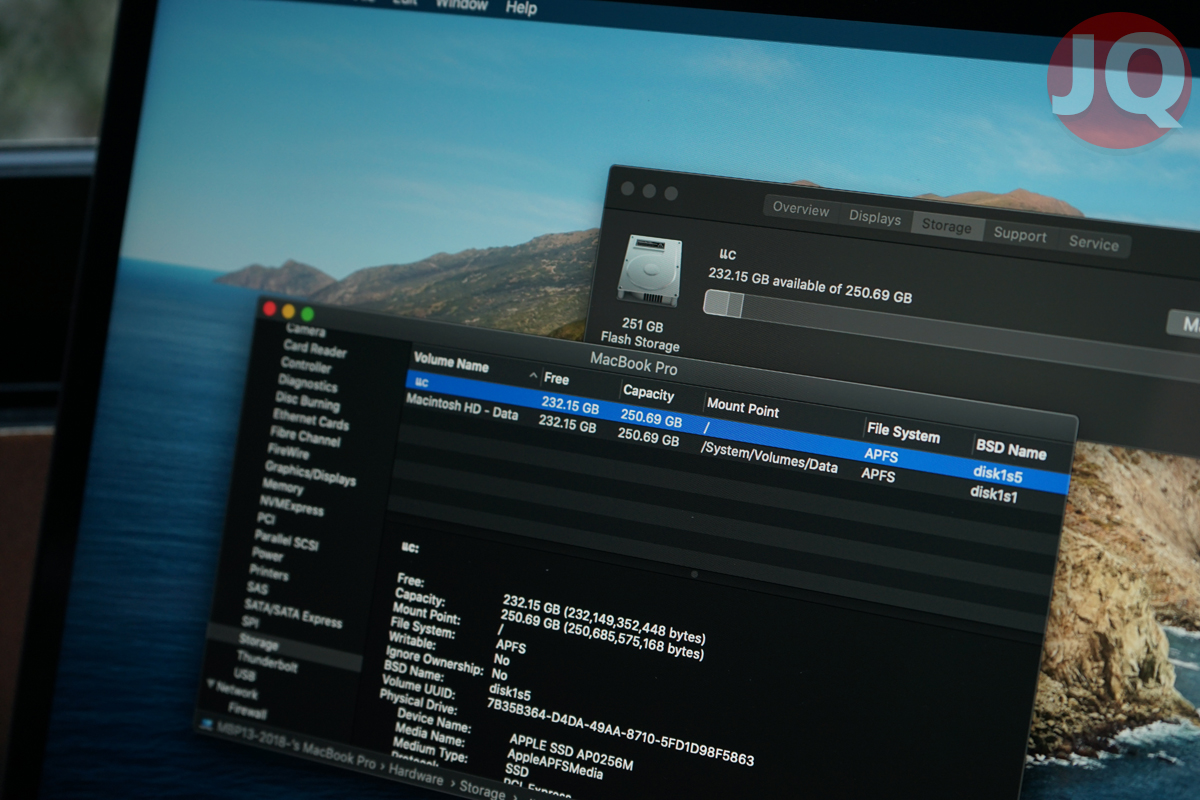Click the computer icon in the path bar

pyautogui.click(x=206, y=724)
